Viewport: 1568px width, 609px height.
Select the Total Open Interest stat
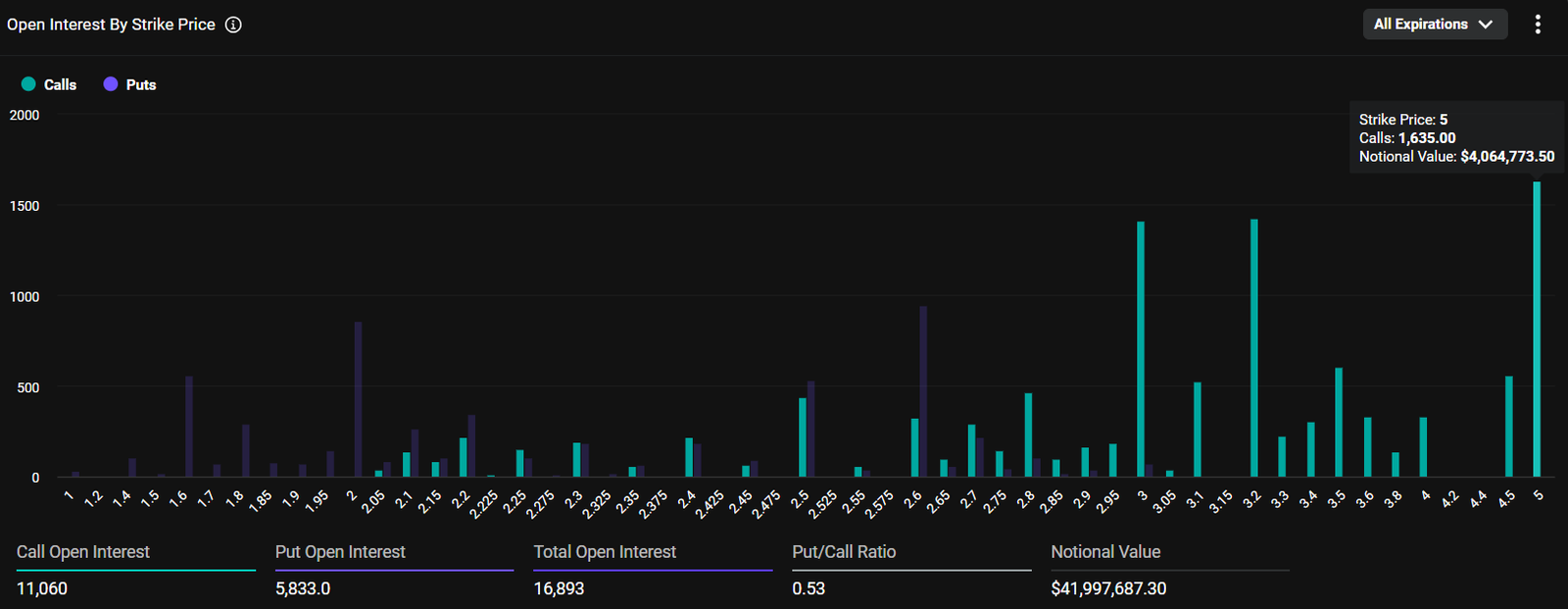click(x=653, y=570)
